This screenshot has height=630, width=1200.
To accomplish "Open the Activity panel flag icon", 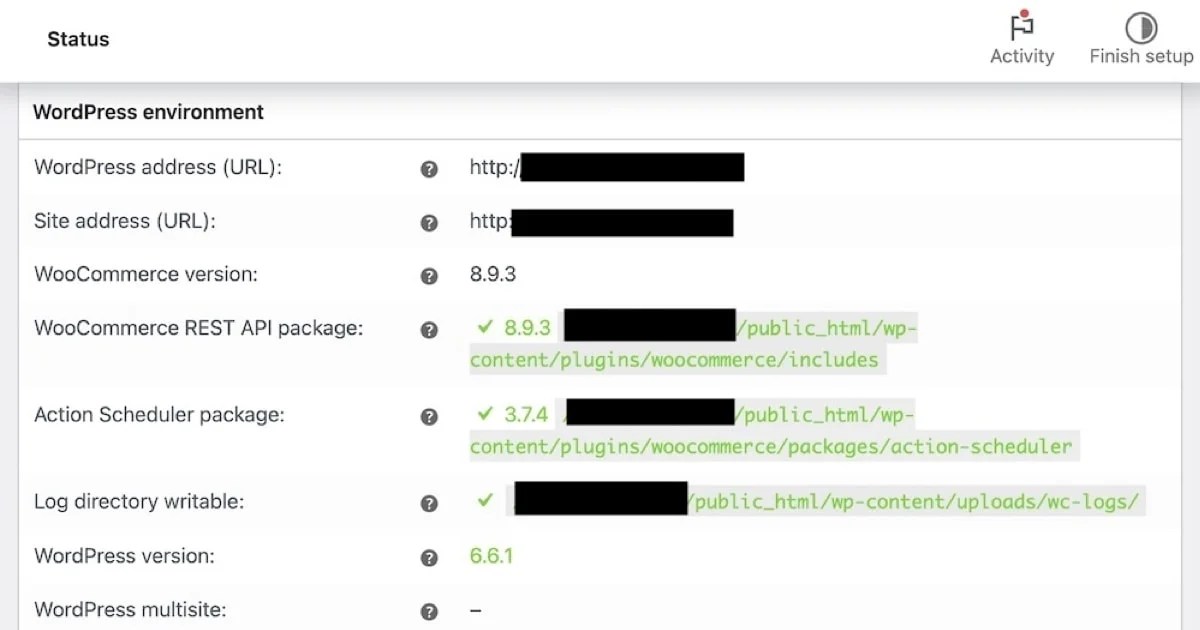I will coord(1021,26).
